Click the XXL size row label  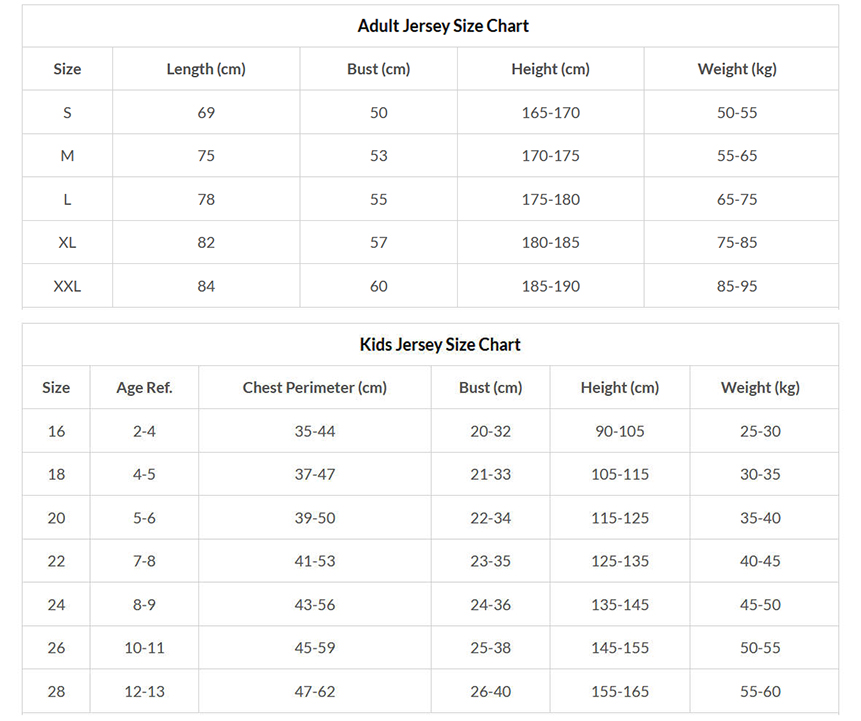coord(67,286)
